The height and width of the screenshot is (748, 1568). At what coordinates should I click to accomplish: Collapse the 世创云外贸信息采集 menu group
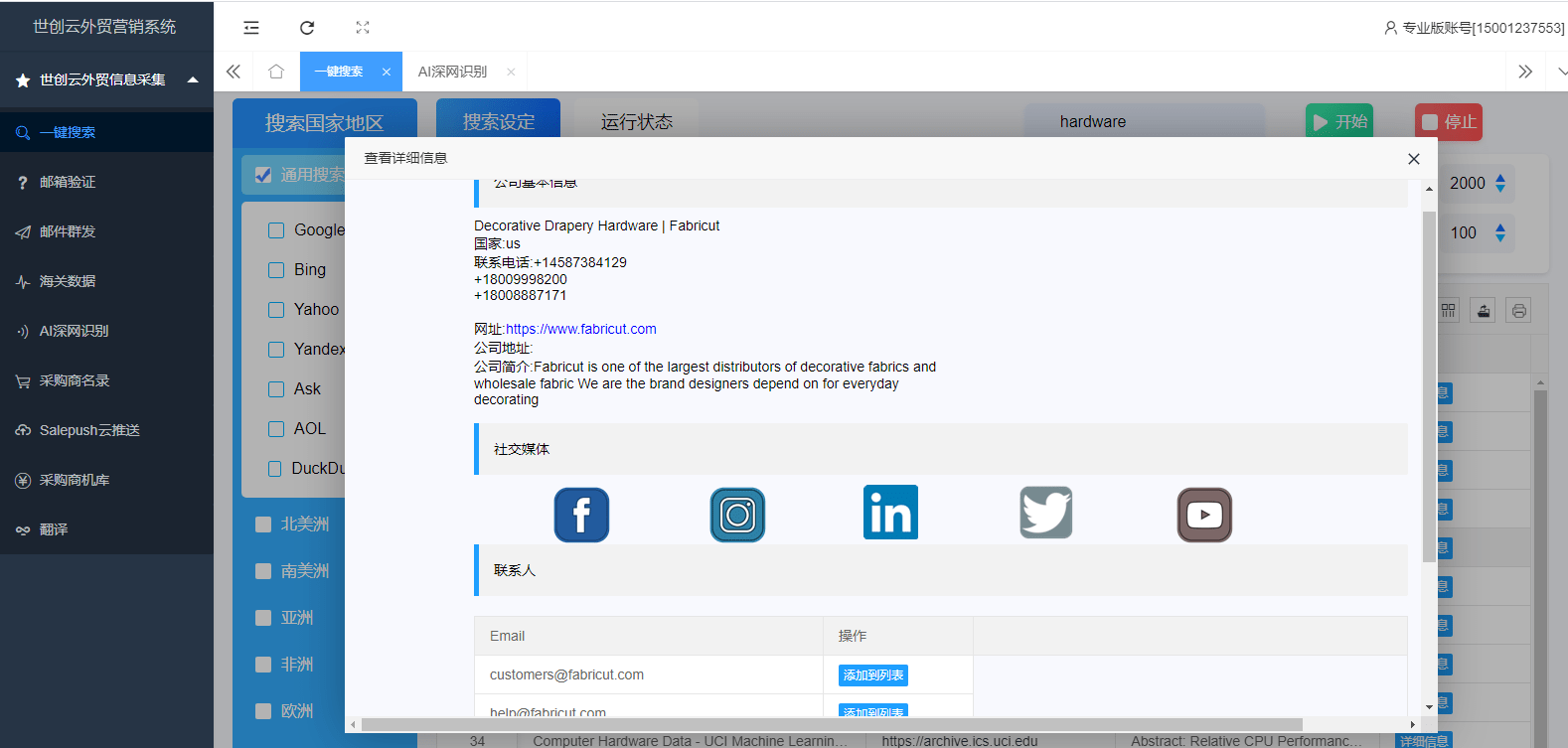point(106,79)
